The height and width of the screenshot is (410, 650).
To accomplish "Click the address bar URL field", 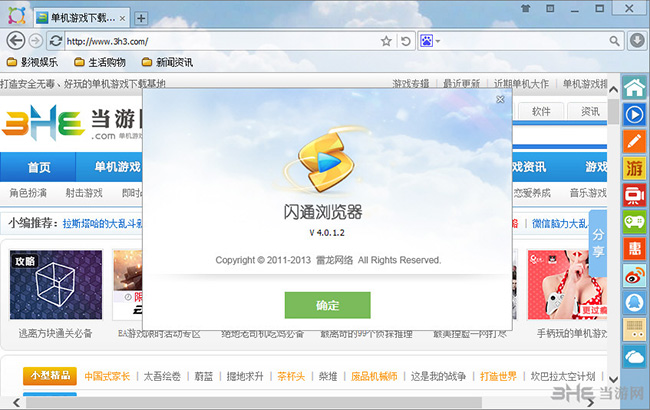I will click(x=222, y=41).
